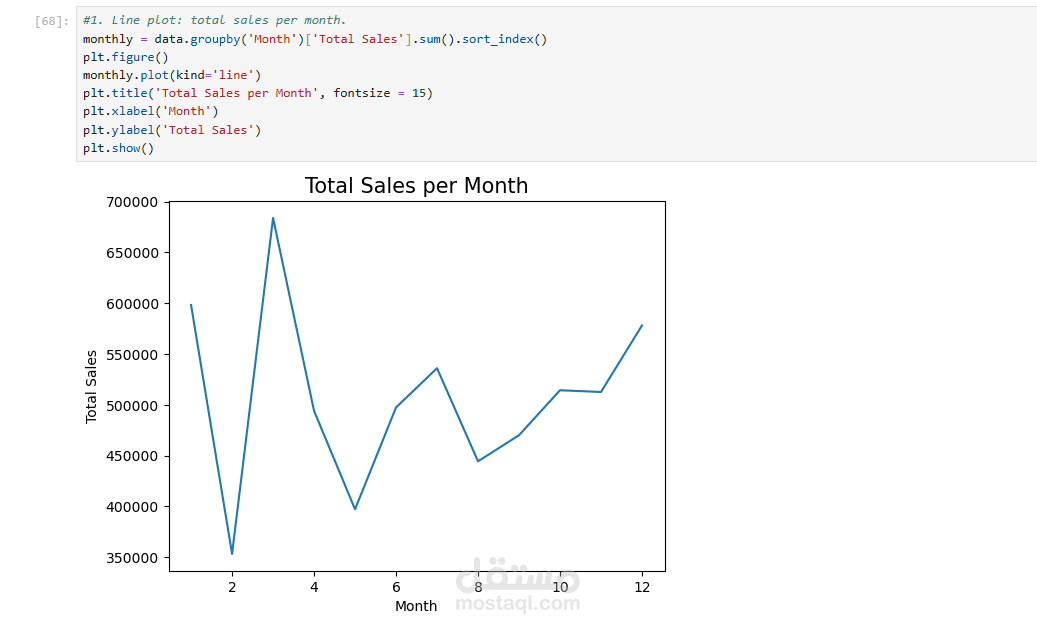
Task: Click the mostaql.com watermark text
Action: click(517, 604)
